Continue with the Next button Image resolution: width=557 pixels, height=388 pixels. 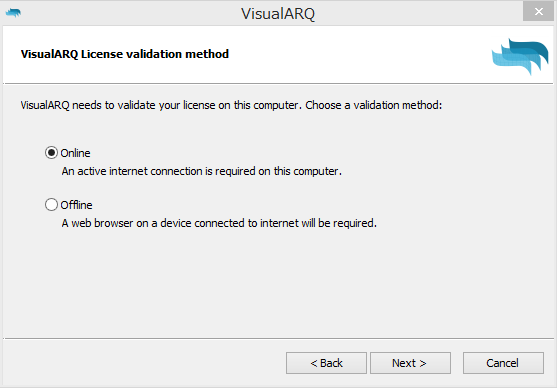(410, 363)
